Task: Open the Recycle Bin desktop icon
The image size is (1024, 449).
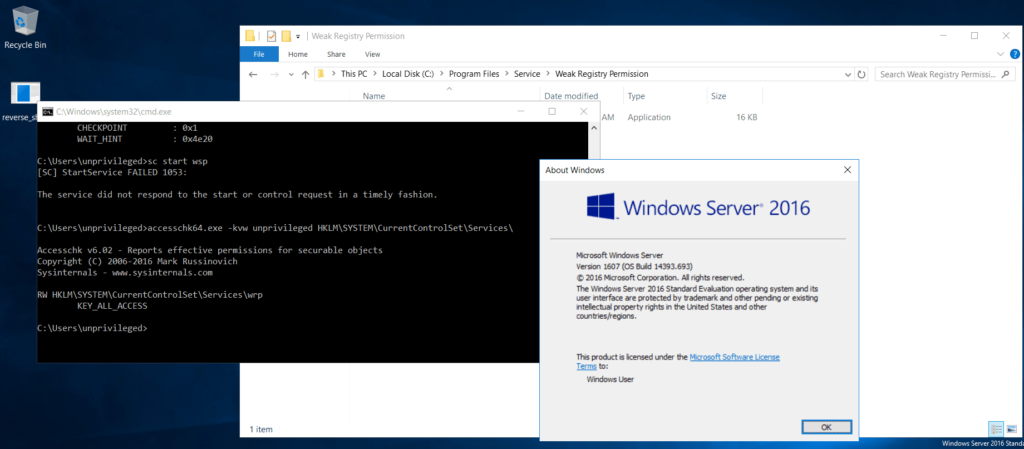Action: click(25, 28)
